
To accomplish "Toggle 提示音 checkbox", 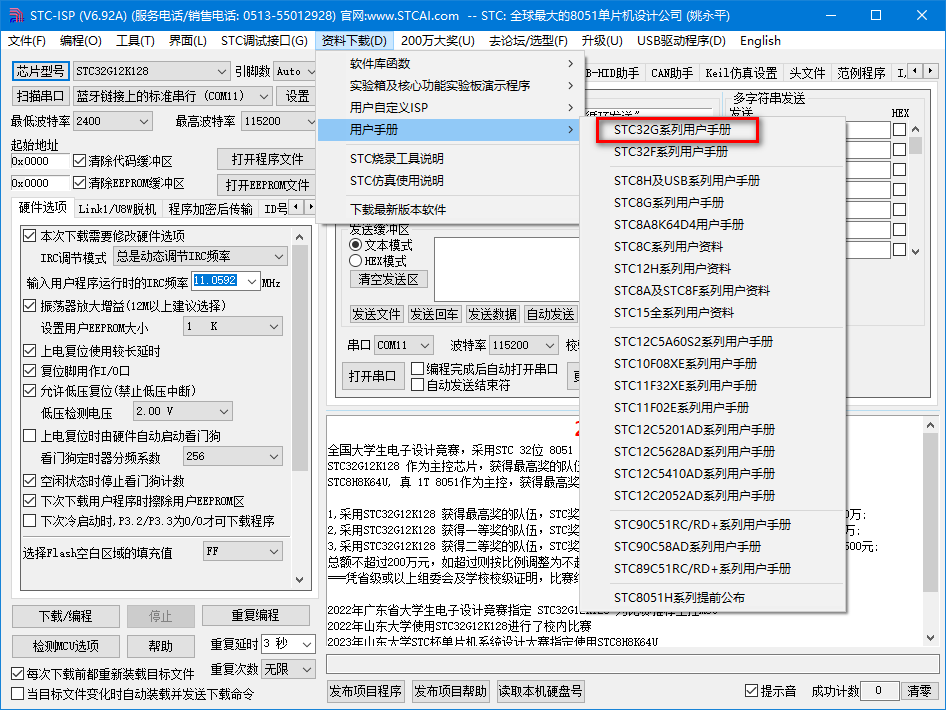I will point(751,691).
